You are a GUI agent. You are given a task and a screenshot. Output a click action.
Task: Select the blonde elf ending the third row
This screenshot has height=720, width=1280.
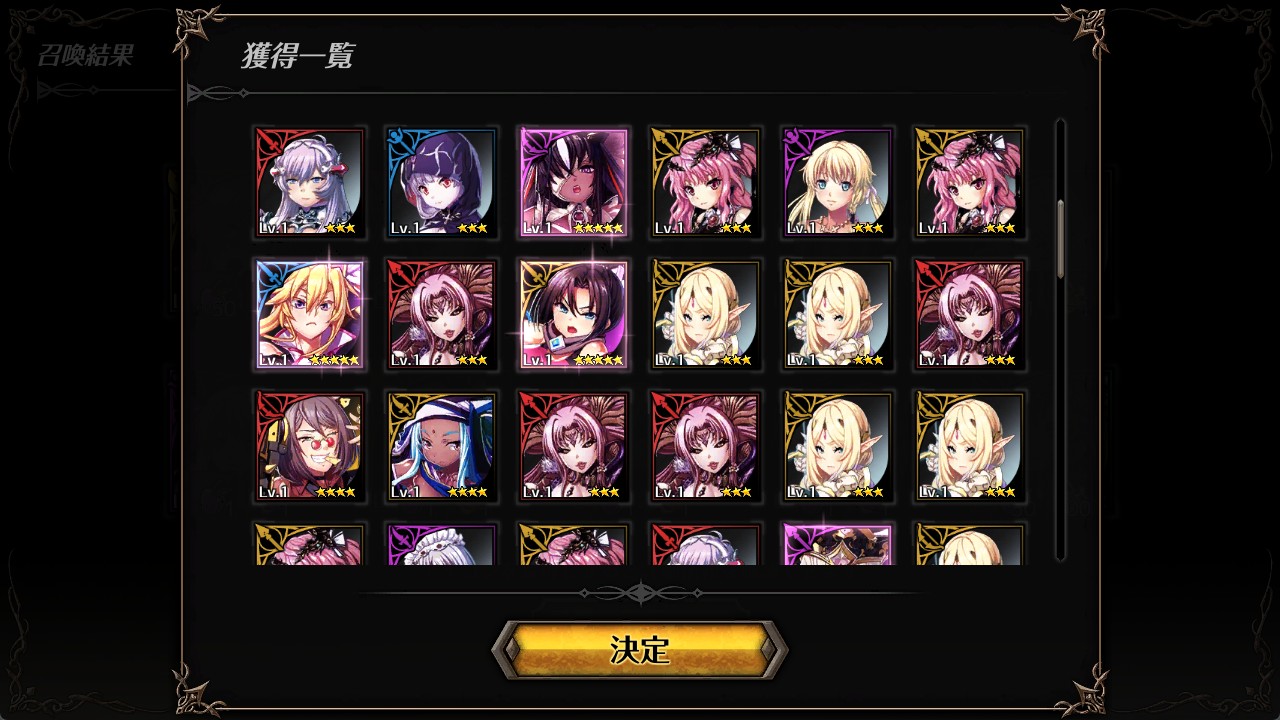(x=970, y=446)
